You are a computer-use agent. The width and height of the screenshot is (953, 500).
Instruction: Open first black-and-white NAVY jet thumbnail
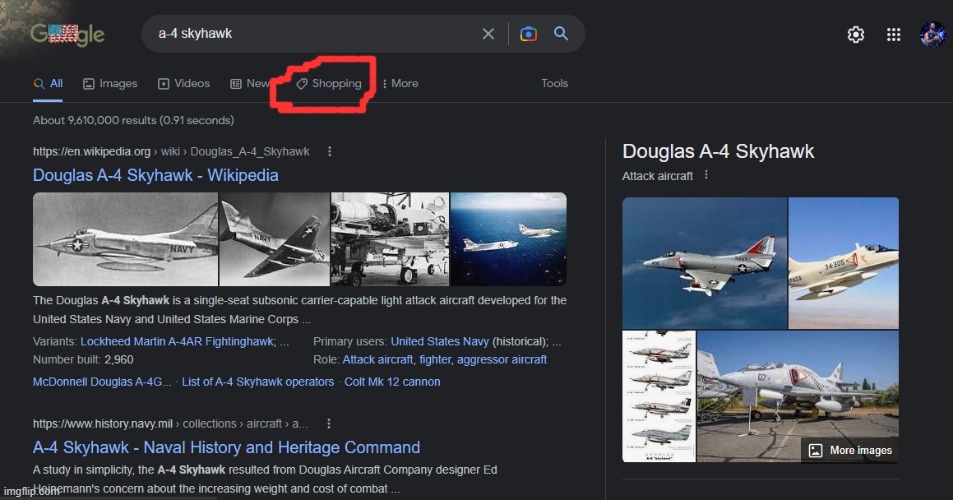click(x=125, y=239)
